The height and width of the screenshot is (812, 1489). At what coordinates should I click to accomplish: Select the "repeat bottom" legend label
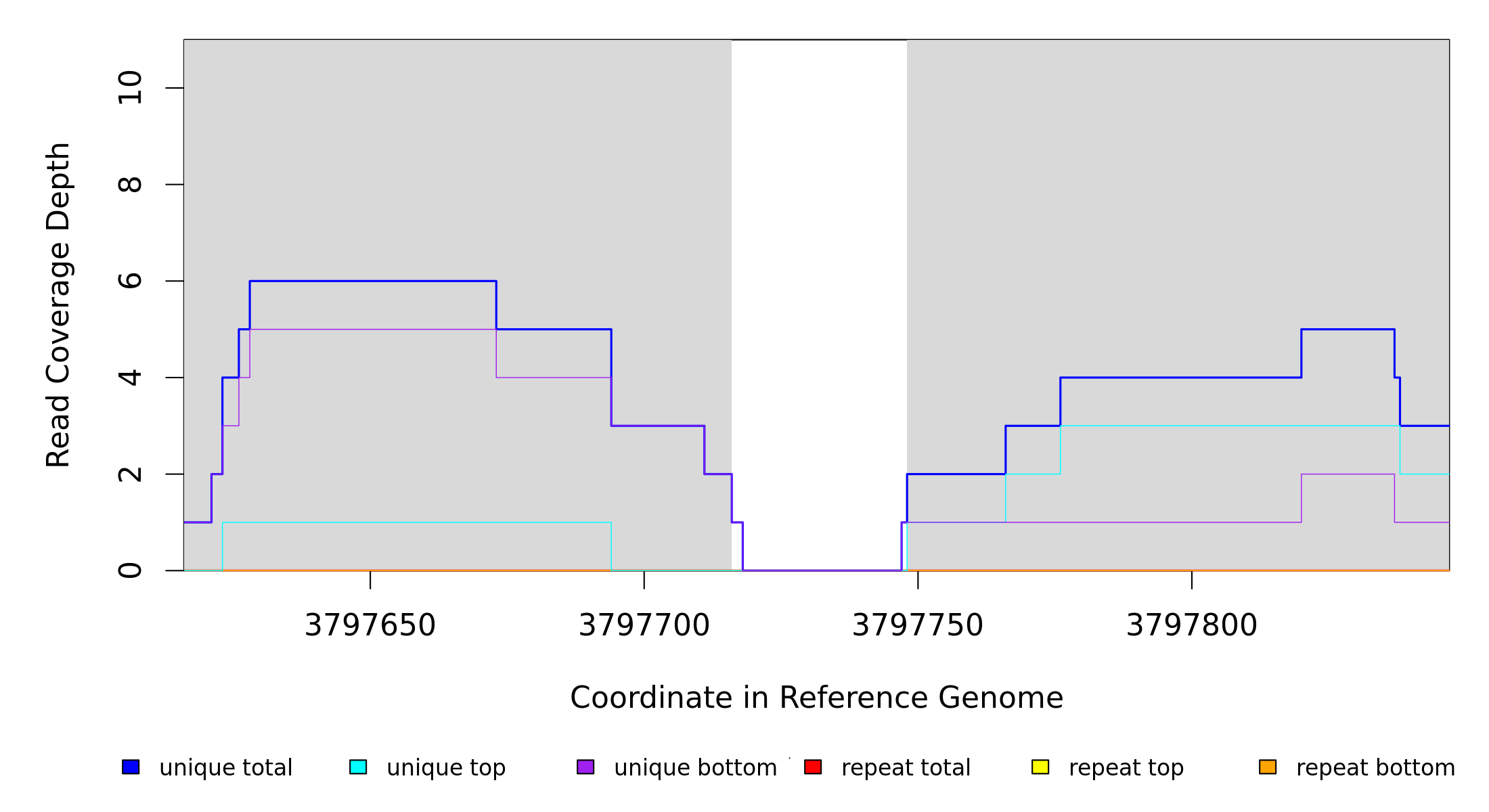pos(1375,768)
